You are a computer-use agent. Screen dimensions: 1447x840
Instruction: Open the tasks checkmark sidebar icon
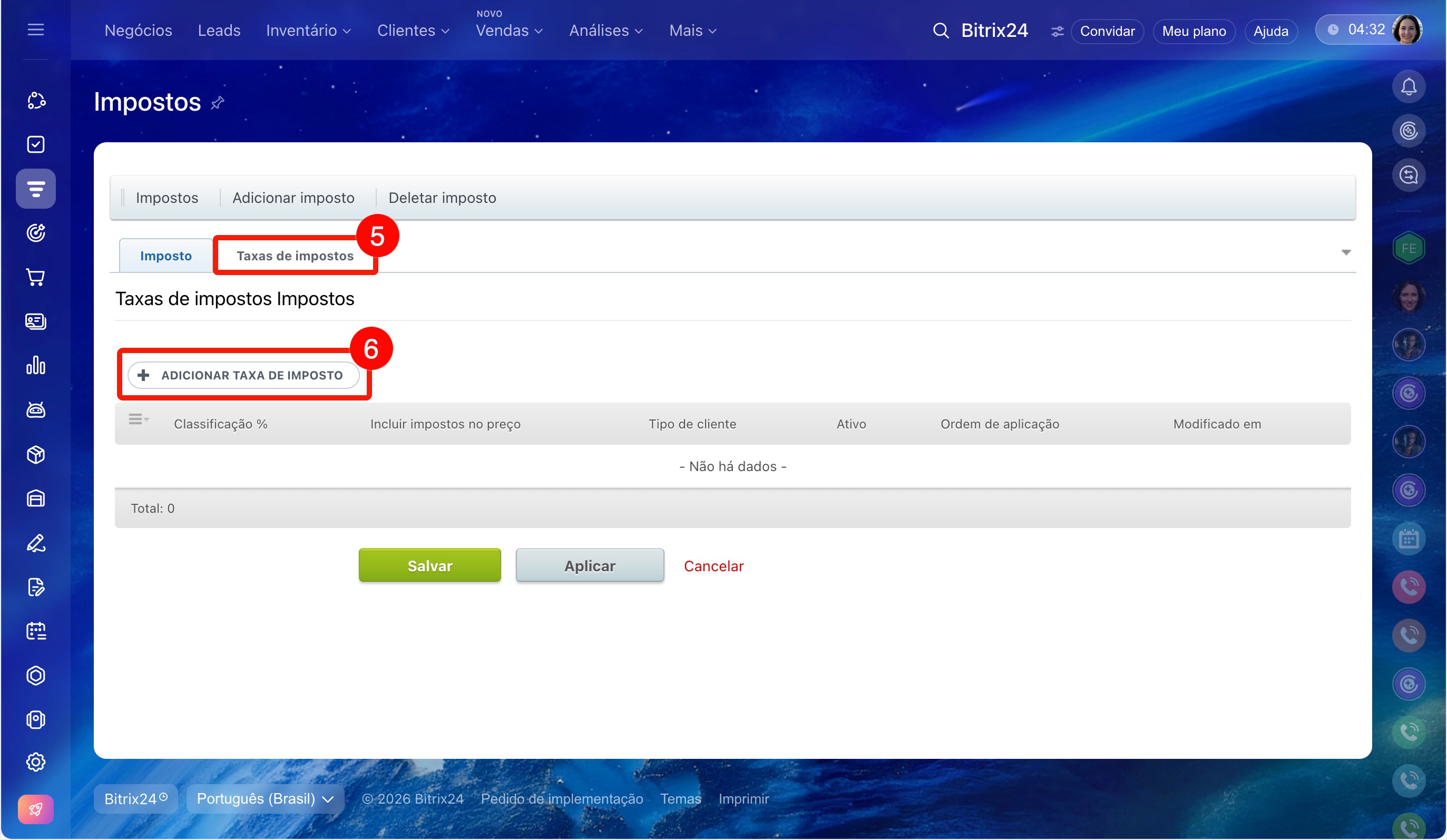(x=36, y=144)
